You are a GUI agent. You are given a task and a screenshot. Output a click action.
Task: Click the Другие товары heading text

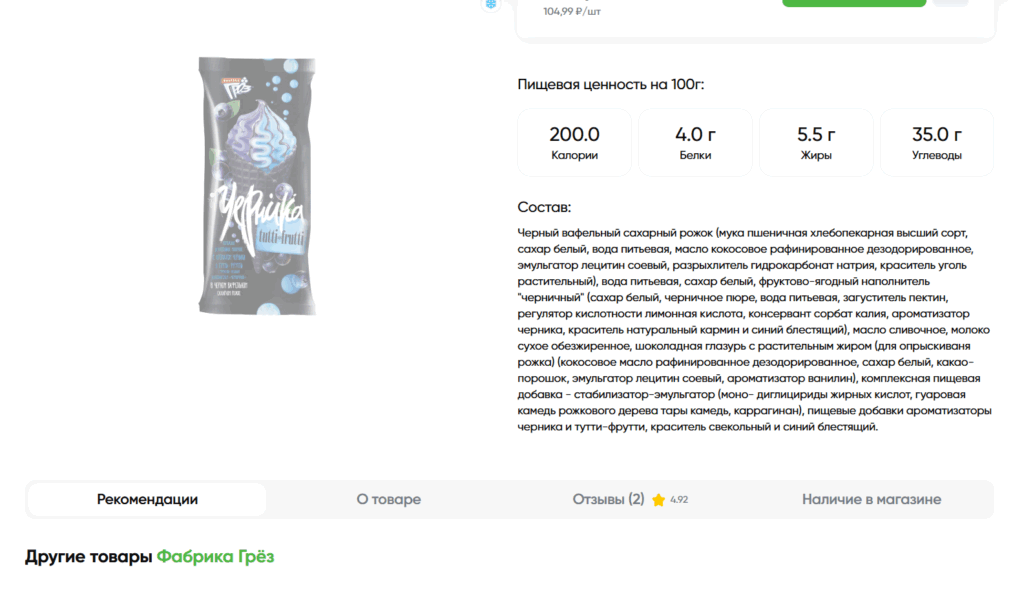pyautogui.click(x=88, y=557)
